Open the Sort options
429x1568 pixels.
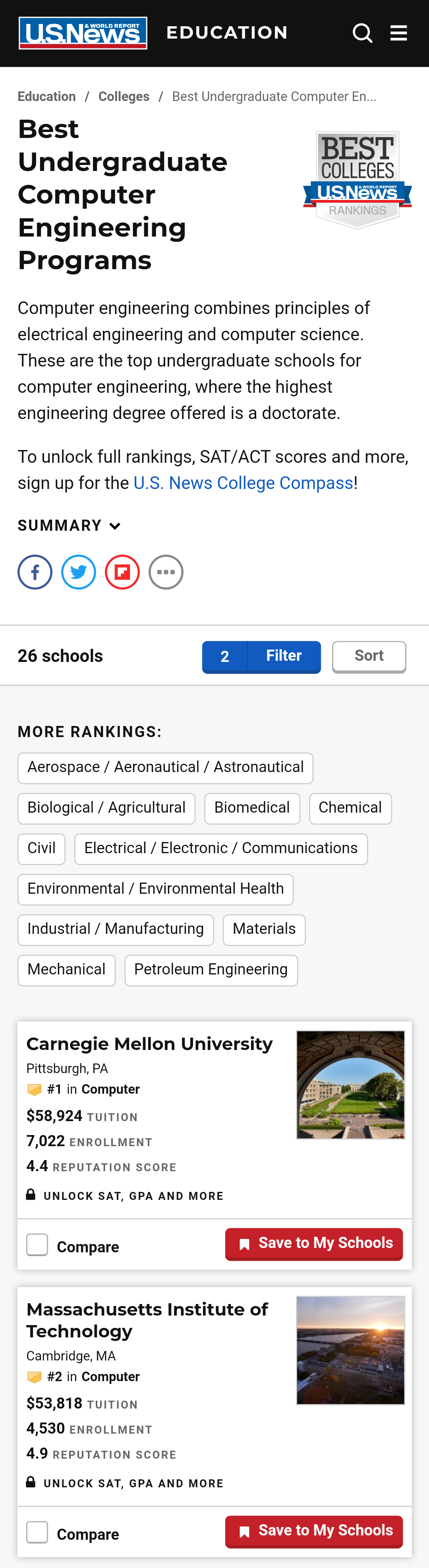pos(369,656)
